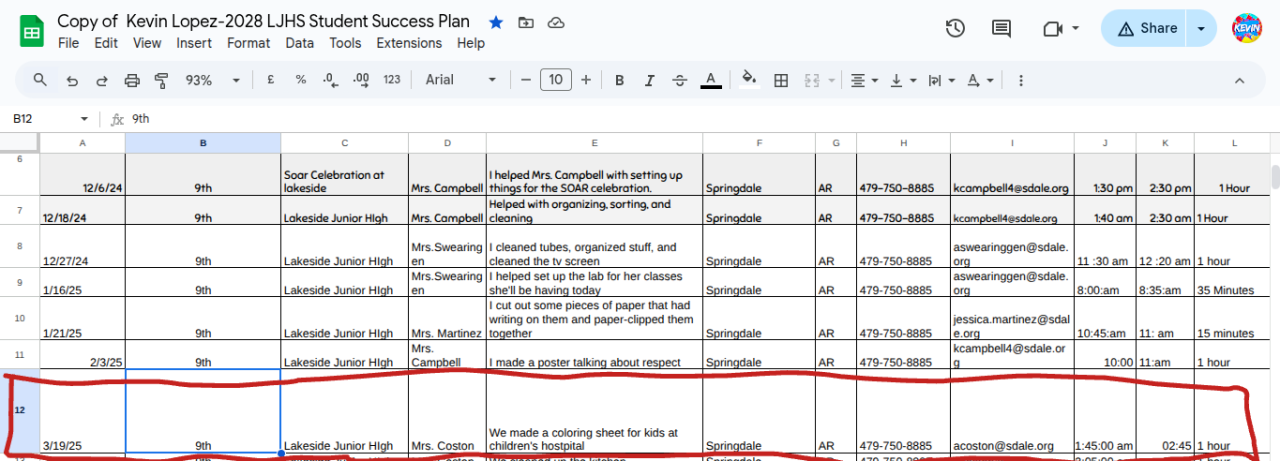
Task: Increase decimal places
Action: coord(361,80)
